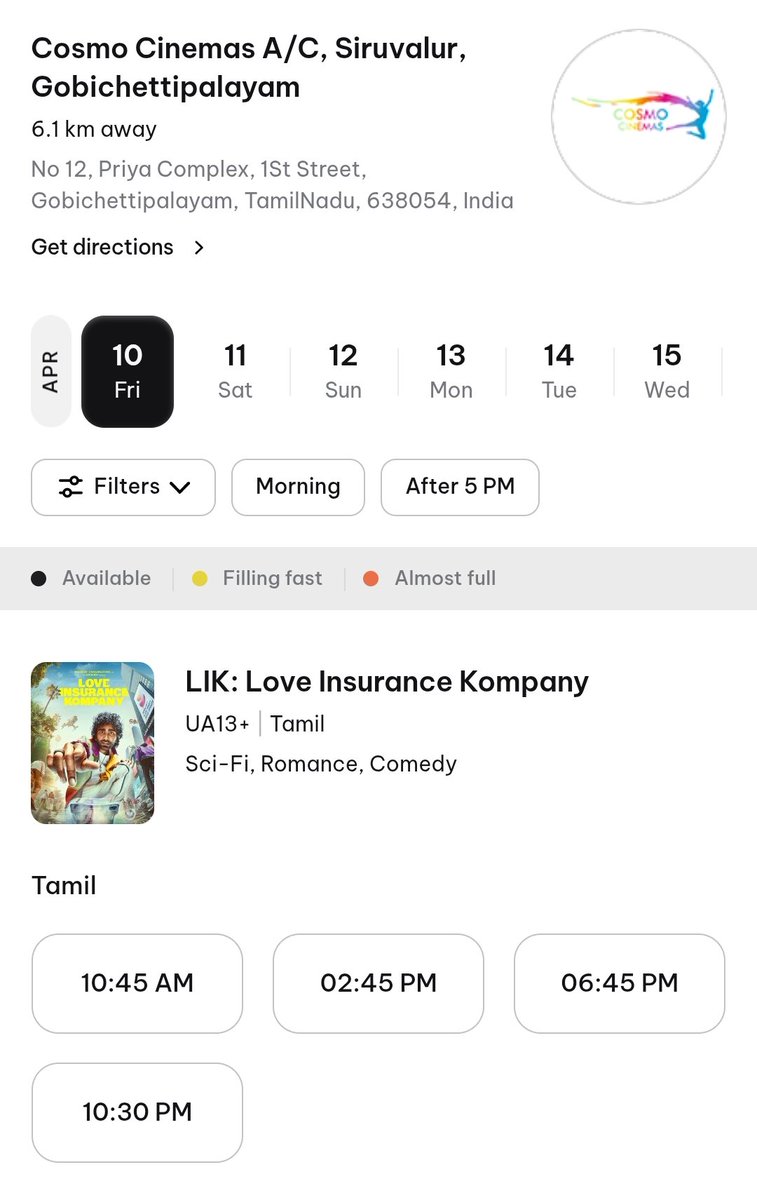The width and height of the screenshot is (757, 1200).
Task: Tap the APR month label
Action: [51, 371]
